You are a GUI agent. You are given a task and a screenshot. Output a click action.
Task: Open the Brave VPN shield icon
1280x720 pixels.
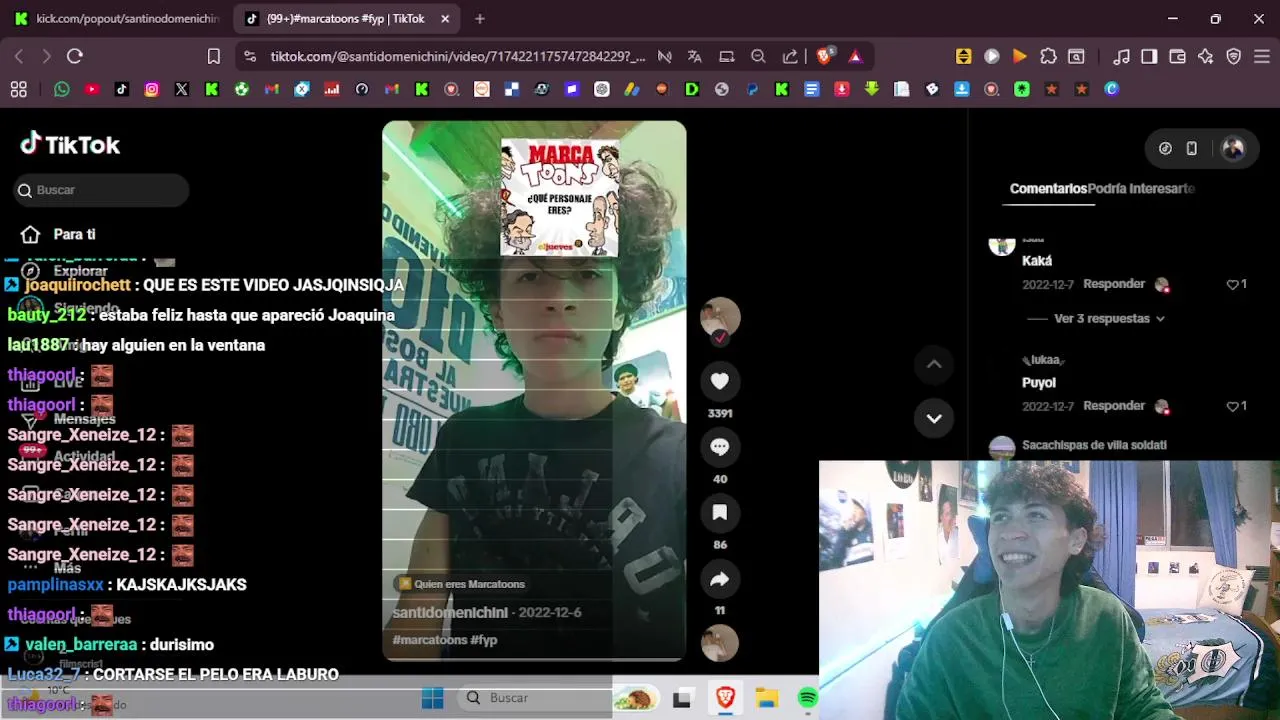pos(1233,56)
